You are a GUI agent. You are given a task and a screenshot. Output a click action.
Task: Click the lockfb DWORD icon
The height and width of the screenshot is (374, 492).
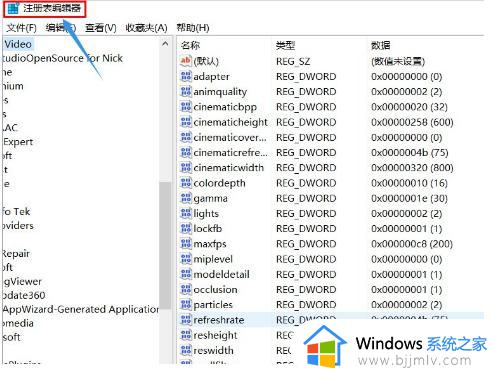point(186,228)
